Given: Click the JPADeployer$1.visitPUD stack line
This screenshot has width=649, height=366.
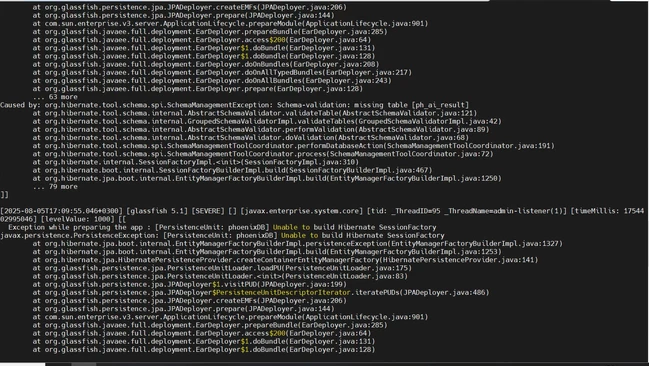Looking at the screenshot, I should click(190, 284).
